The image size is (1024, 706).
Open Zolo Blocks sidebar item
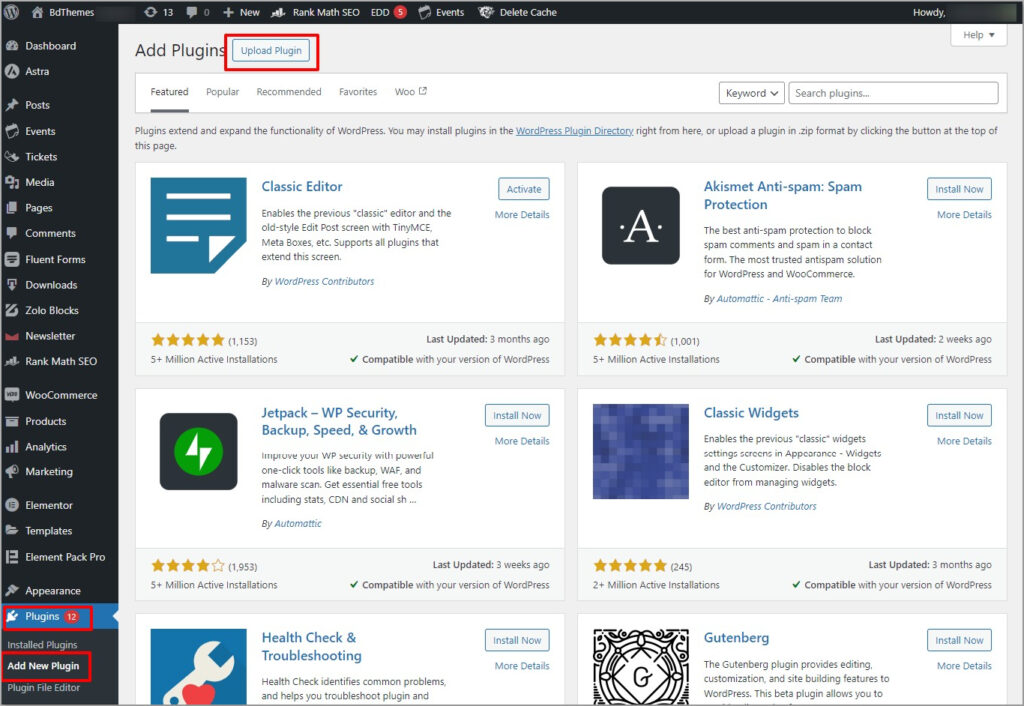(52, 310)
